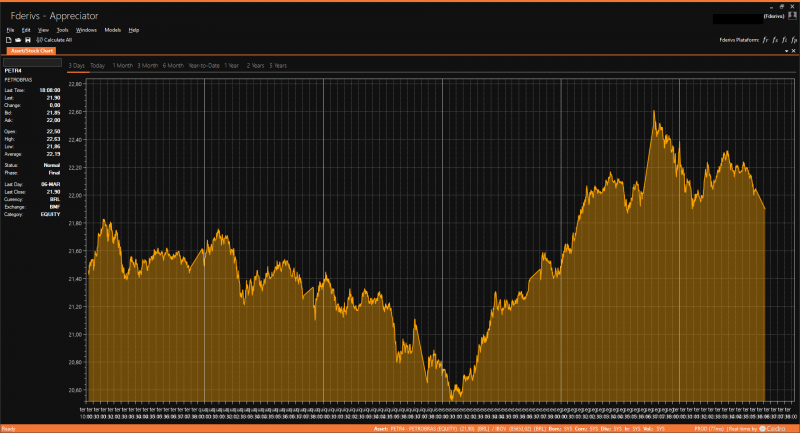Screen dimensions: 800x433
Task: Click the New document icon in toolbar
Action: pyautogui.click(x=8, y=40)
